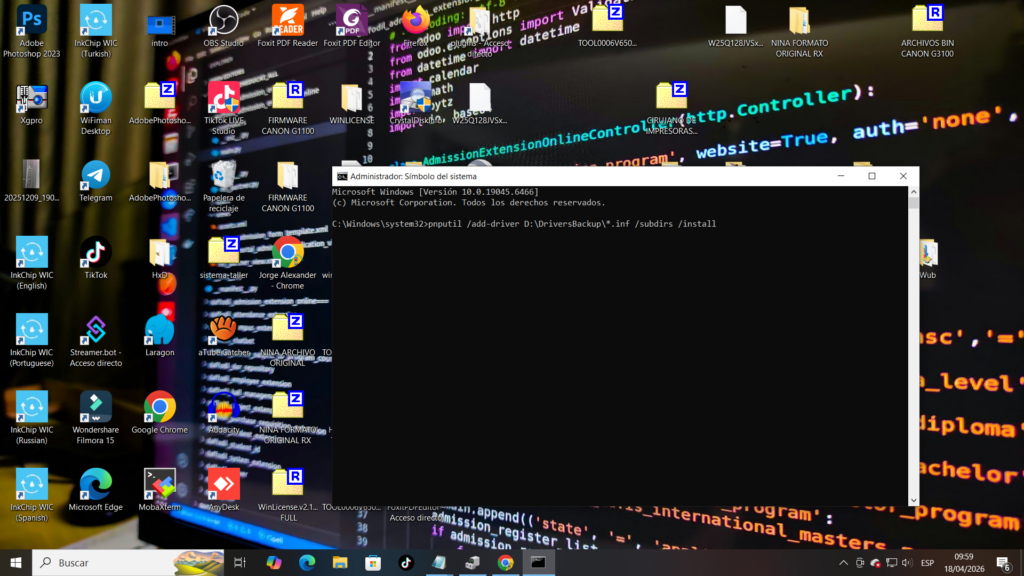Open Wondershare Filmora 15 shortcut
This screenshot has width=1024, height=576.
pyautogui.click(x=95, y=407)
